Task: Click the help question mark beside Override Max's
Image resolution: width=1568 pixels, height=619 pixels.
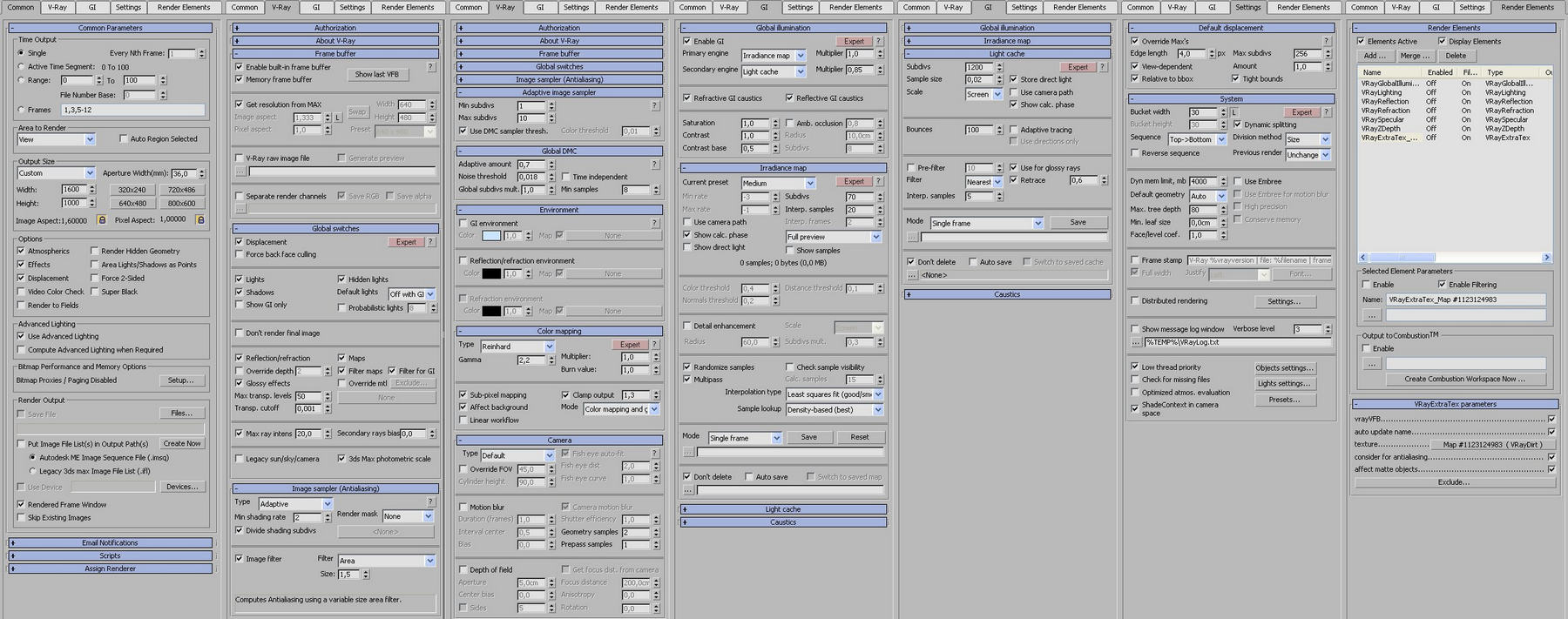Action: (1327, 41)
